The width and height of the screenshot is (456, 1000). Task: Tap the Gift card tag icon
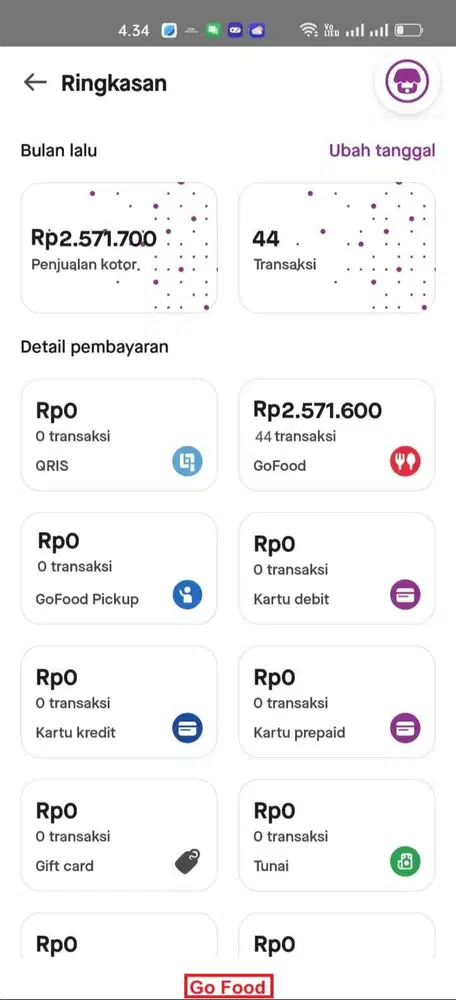point(188,862)
